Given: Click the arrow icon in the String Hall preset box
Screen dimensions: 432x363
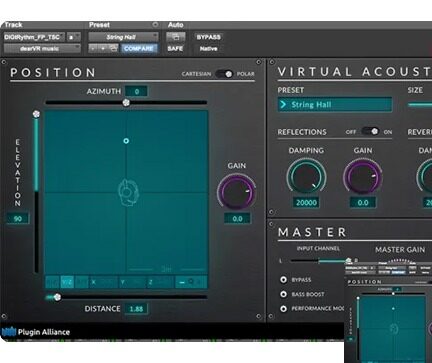Looking at the screenshot, I should pos(283,104).
